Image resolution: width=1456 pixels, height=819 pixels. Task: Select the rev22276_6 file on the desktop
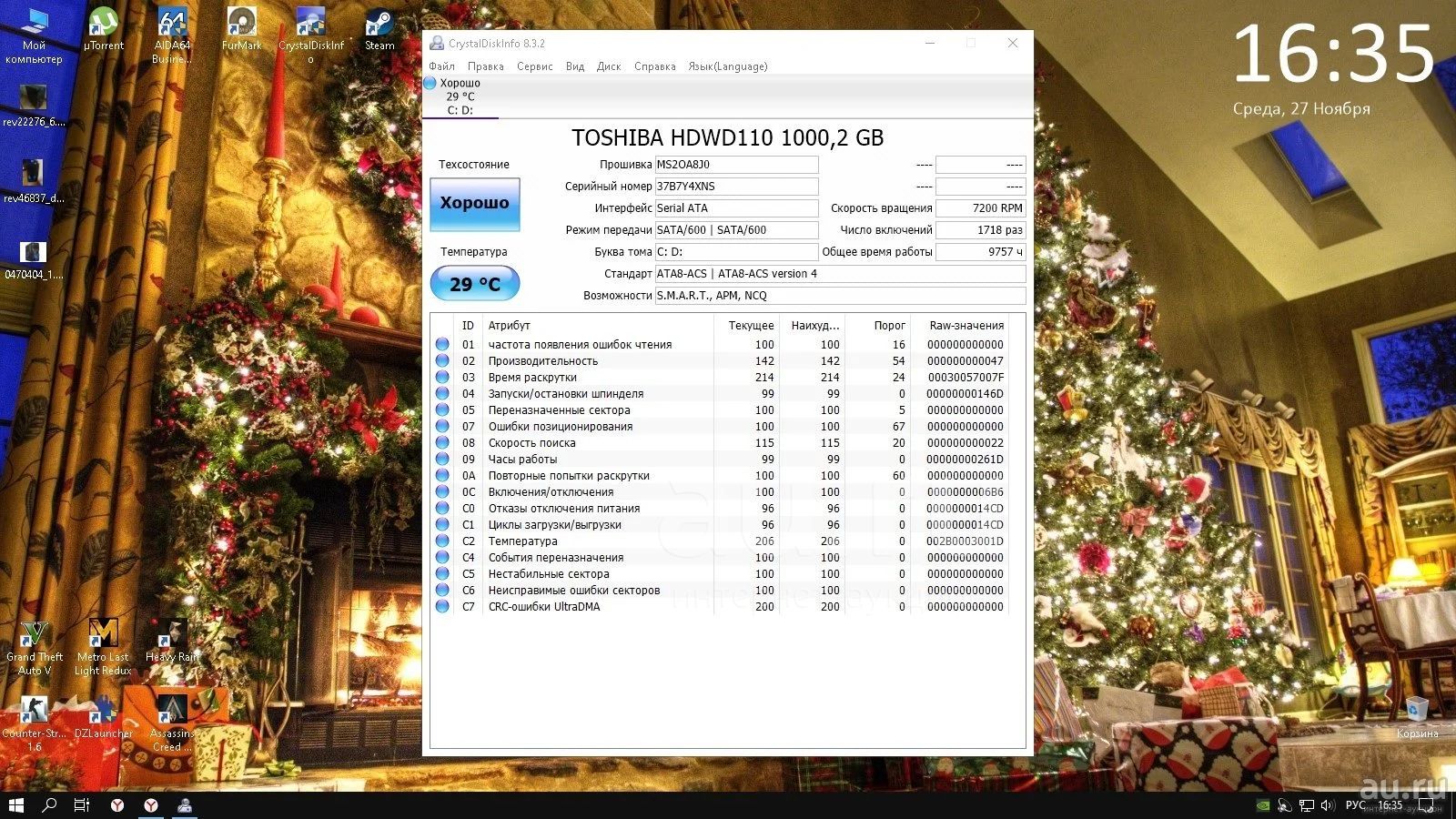[34, 106]
